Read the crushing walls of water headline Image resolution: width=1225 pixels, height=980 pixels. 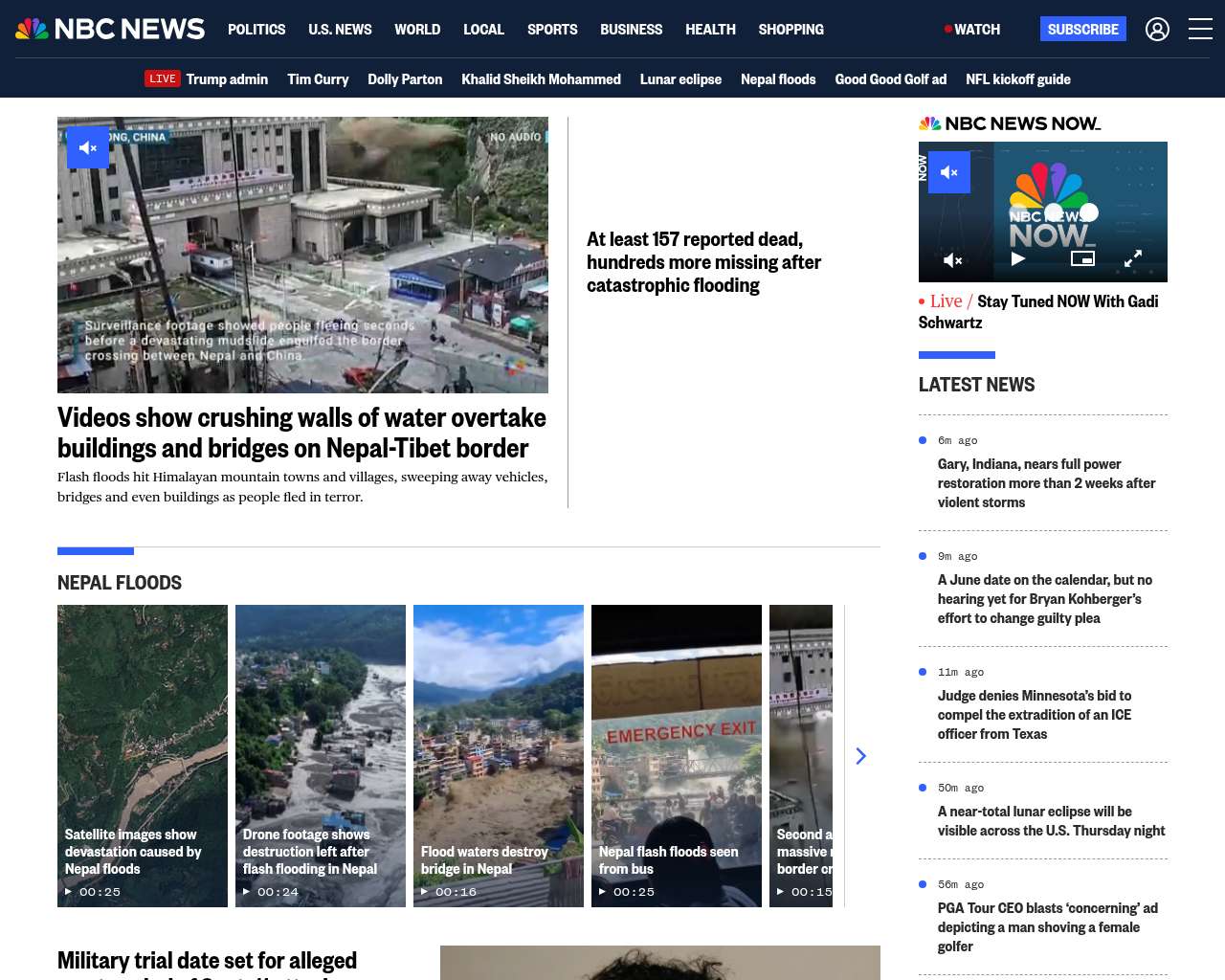coord(301,433)
